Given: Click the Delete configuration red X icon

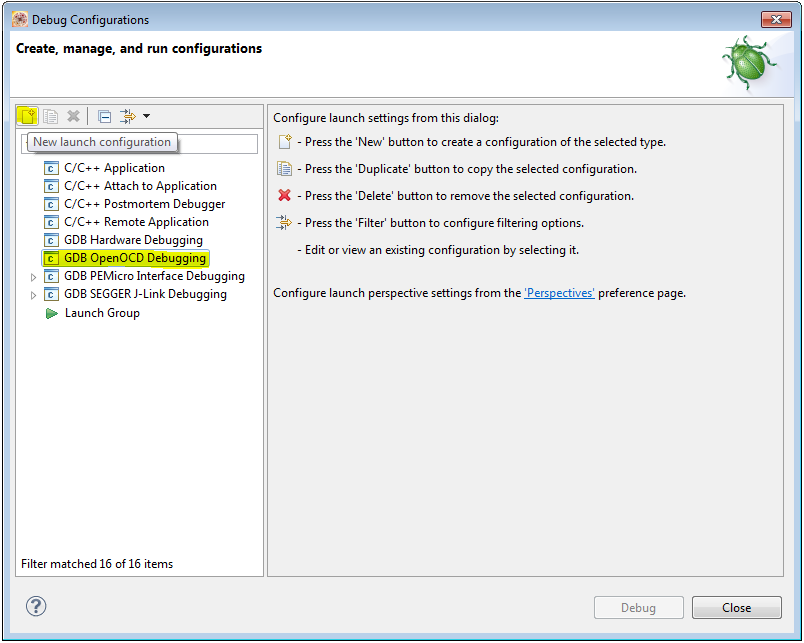Looking at the screenshot, I should [x=73, y=116].
